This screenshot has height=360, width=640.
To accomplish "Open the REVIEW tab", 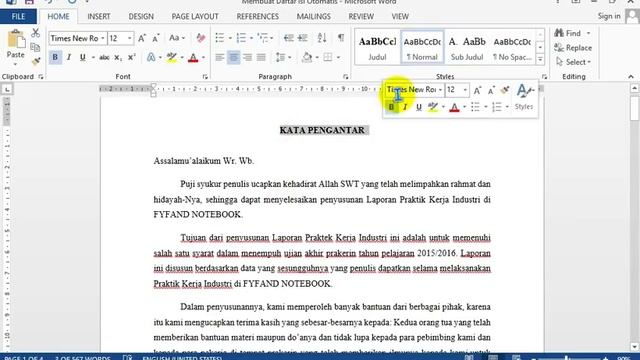I will [361, 16].
